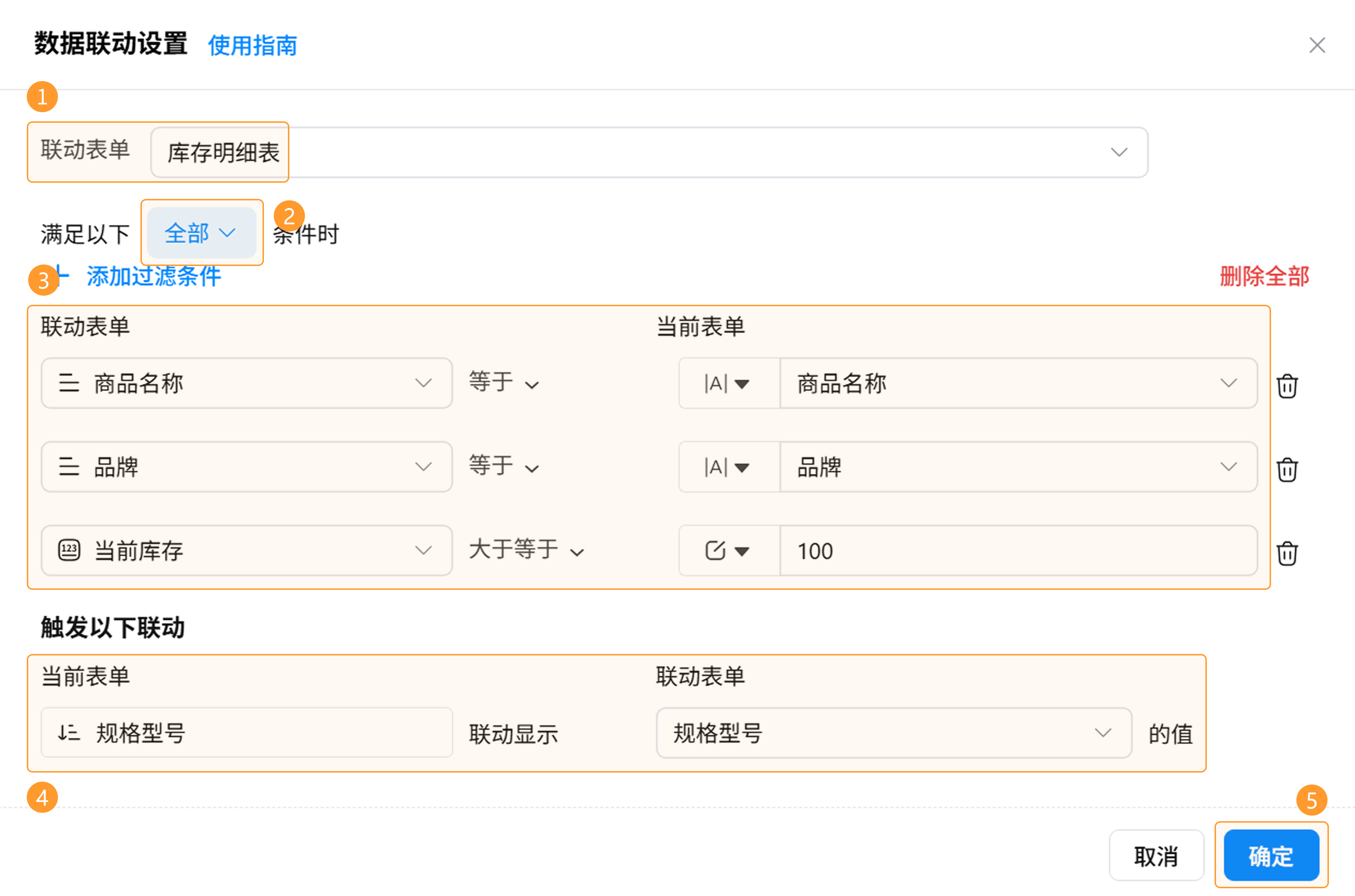The image size is (1355, 896).
Task: Open the 使用指南 link
Action: pyautogui.click(x=252, y=45)
